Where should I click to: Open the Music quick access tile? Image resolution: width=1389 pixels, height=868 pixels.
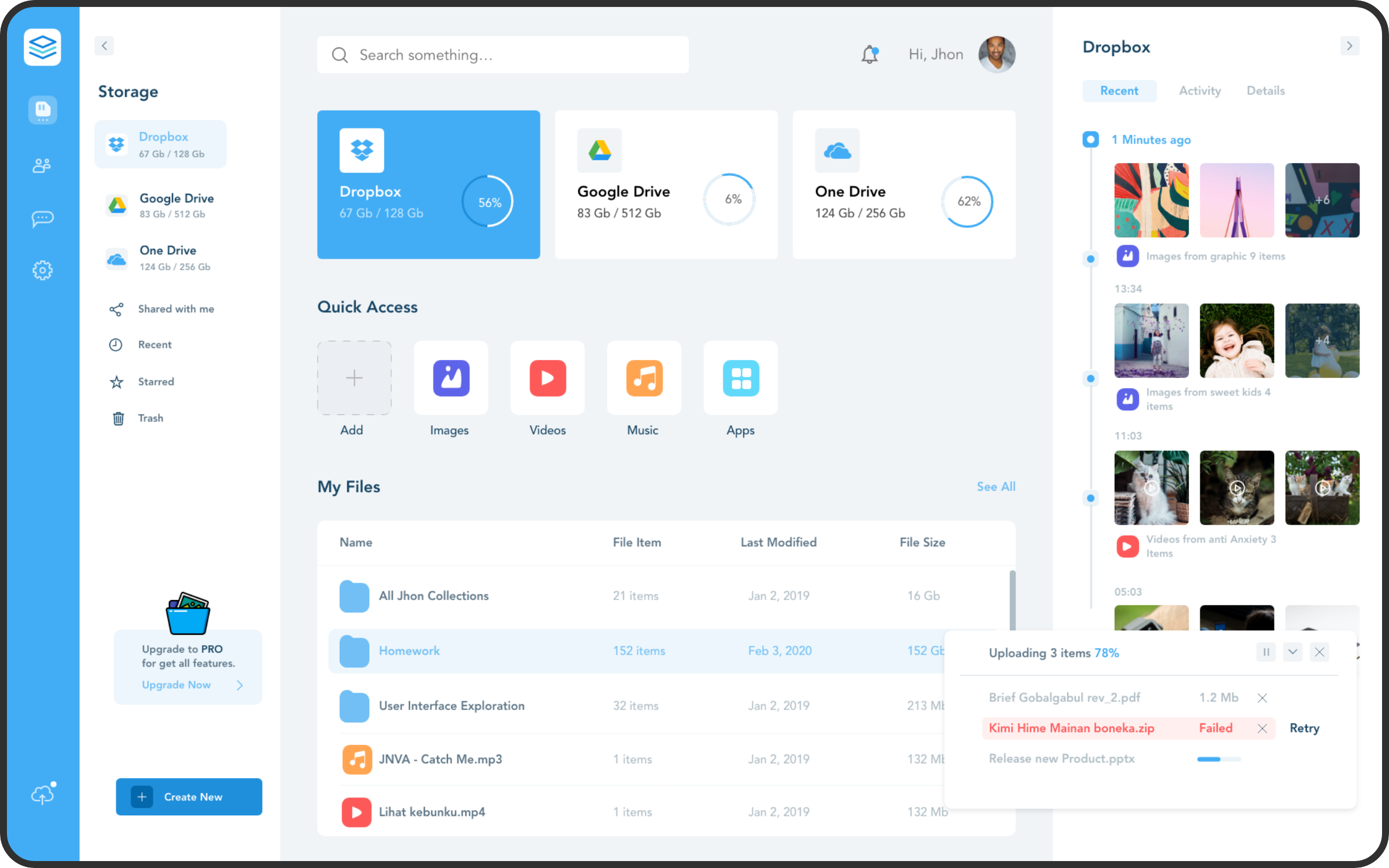(644, 378)
